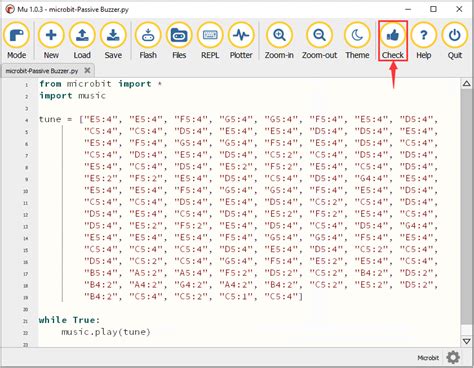Click the Microbit mode label

pyautogui.click(x=428, y=358)
